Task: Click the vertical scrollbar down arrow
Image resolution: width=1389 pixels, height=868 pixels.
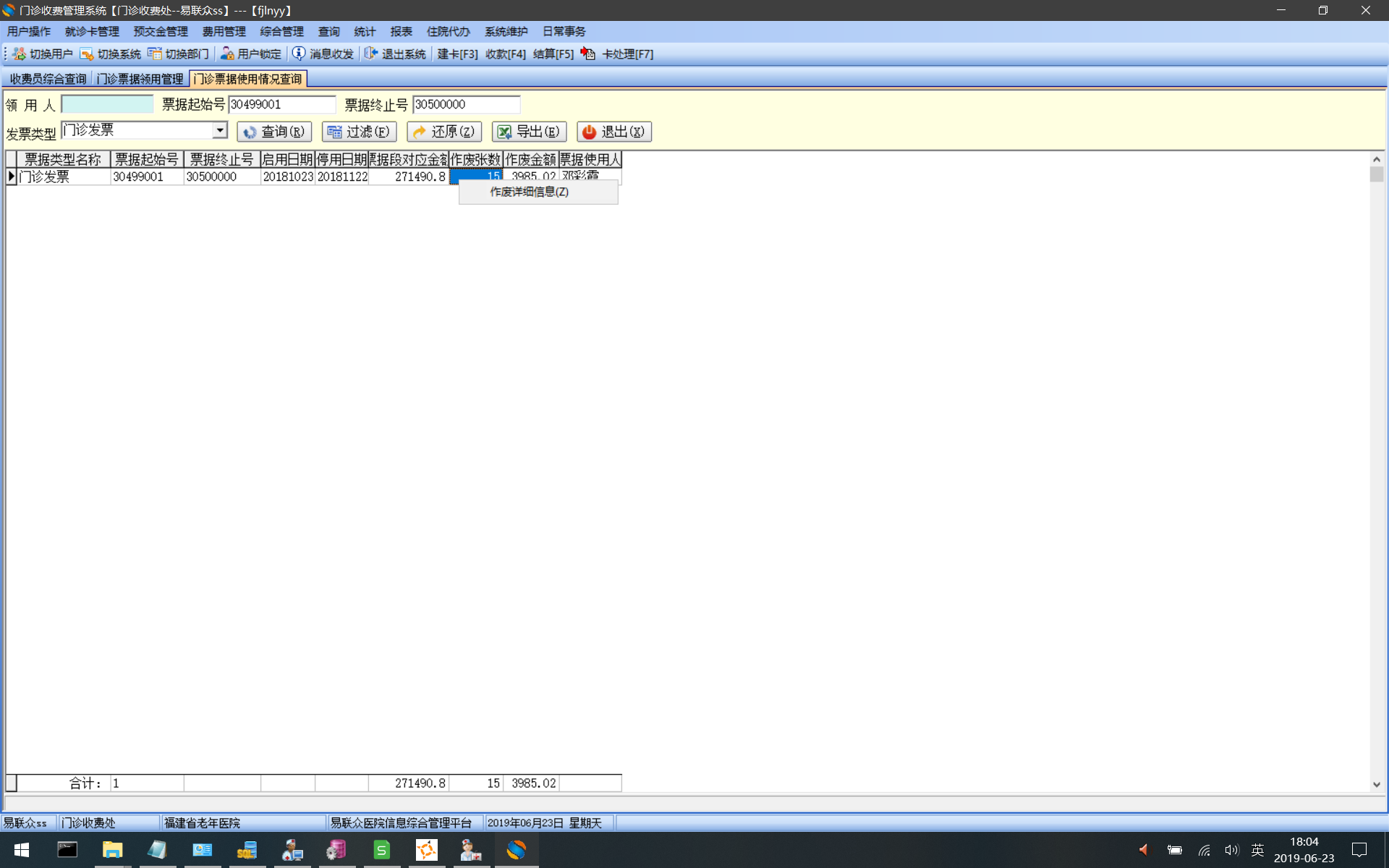Action: (x=1376, y=784)
